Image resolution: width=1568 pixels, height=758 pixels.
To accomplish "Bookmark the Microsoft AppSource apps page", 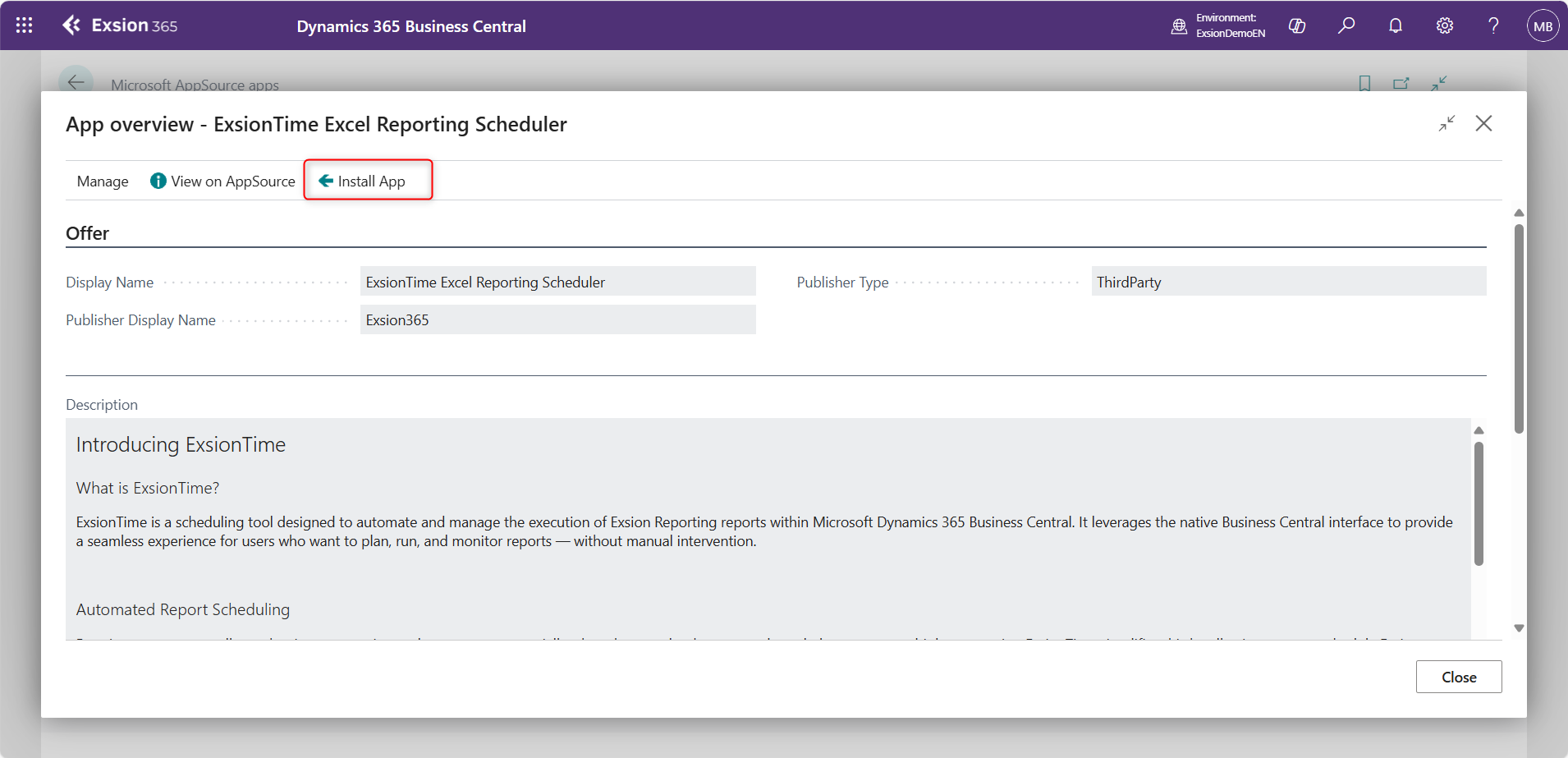I will point(1364,83).
